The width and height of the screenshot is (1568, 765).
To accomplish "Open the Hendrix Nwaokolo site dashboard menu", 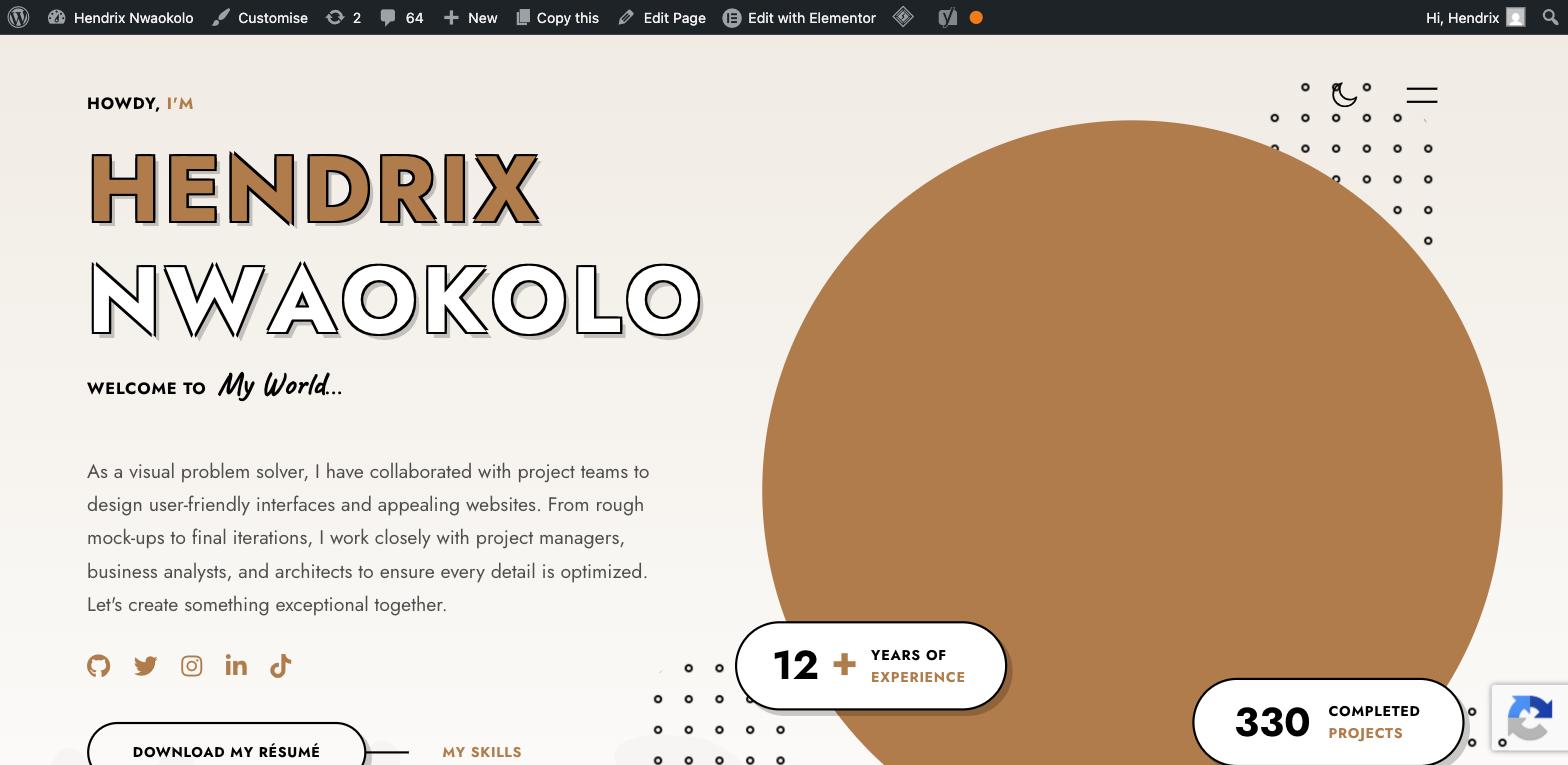I will [120, 17].
